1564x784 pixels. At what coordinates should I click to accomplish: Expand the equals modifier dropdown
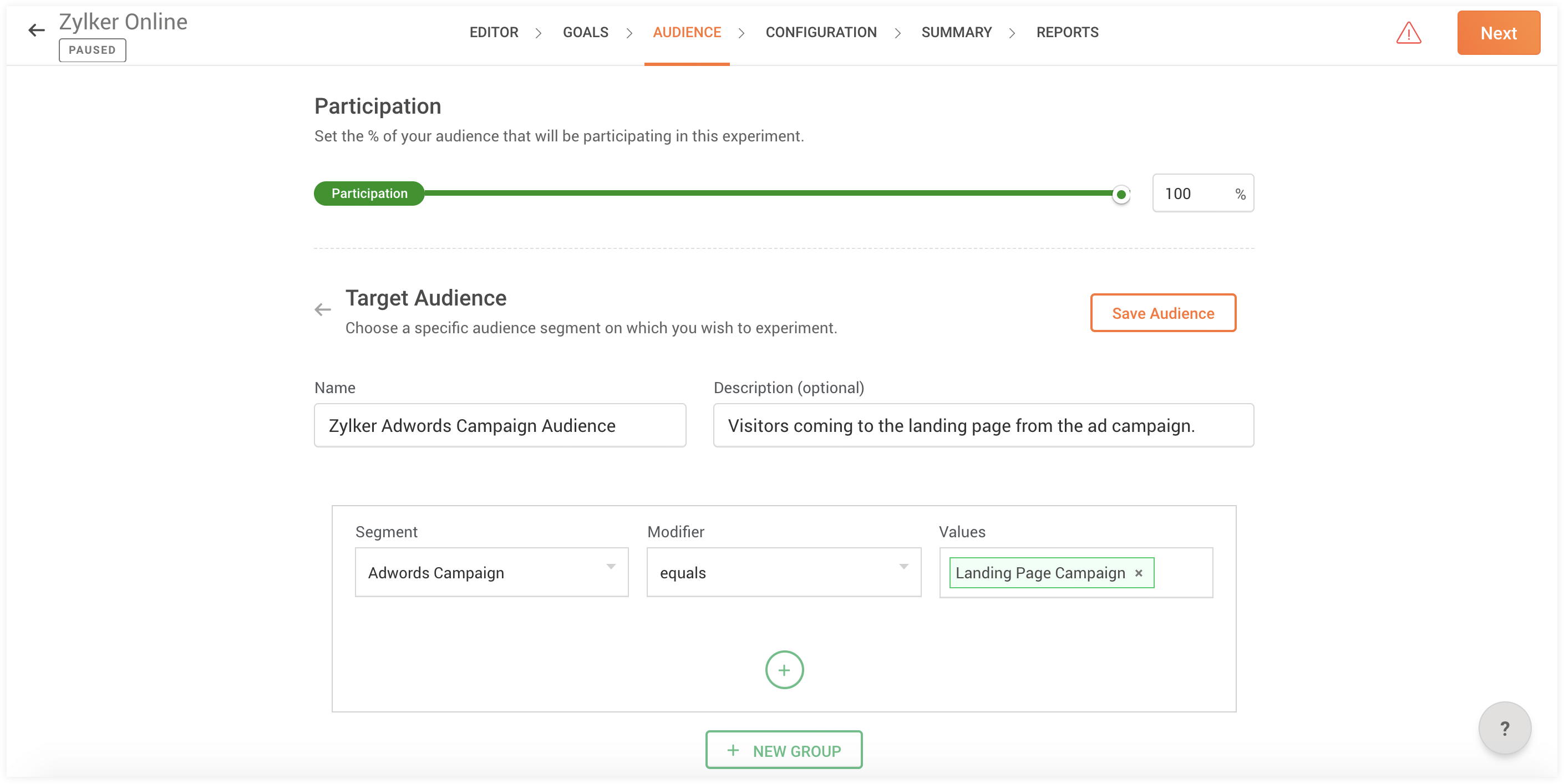[x=783, y=572]
